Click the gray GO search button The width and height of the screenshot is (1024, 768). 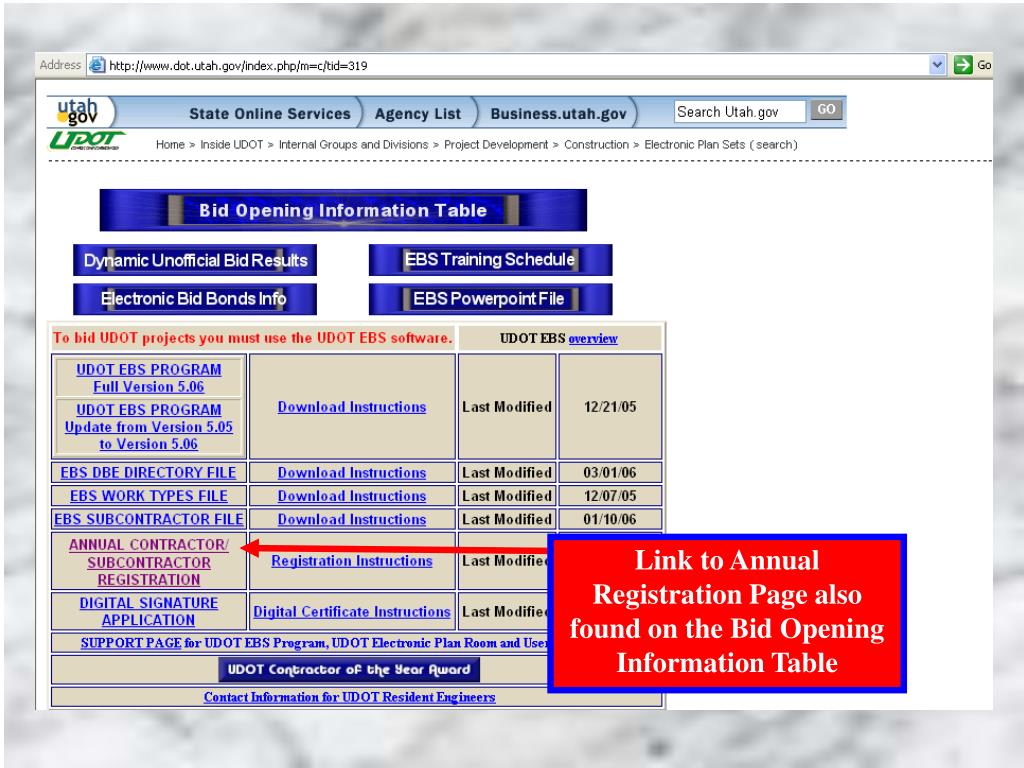point(826,110)
